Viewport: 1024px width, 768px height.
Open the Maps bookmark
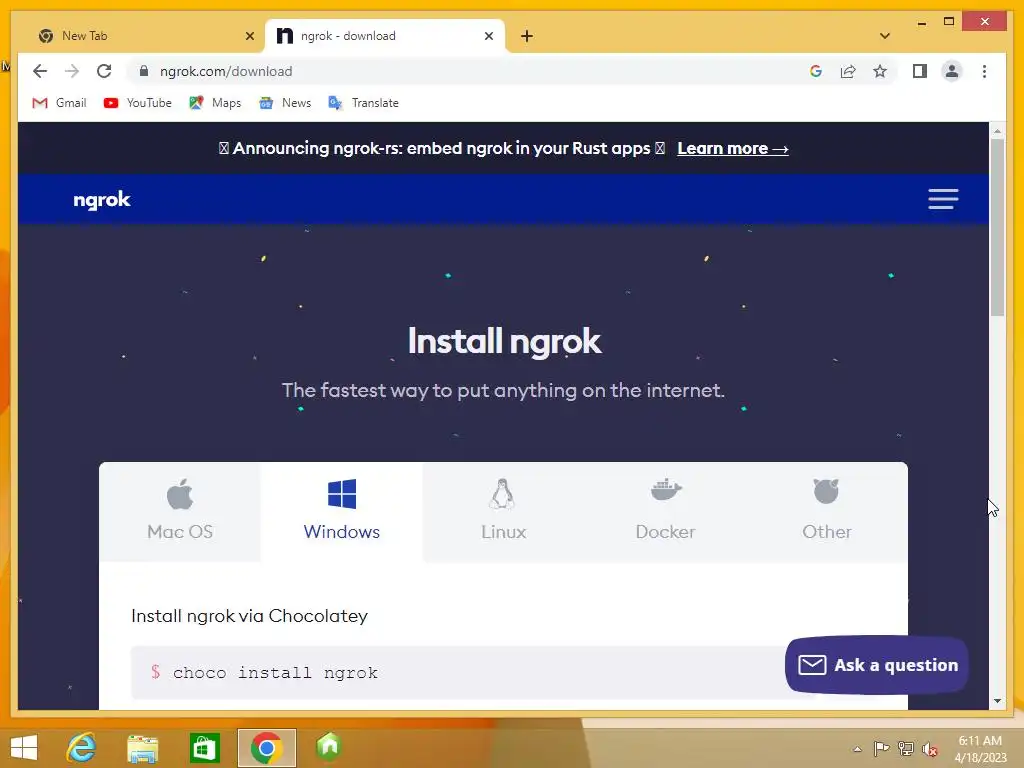coord(215,103)
